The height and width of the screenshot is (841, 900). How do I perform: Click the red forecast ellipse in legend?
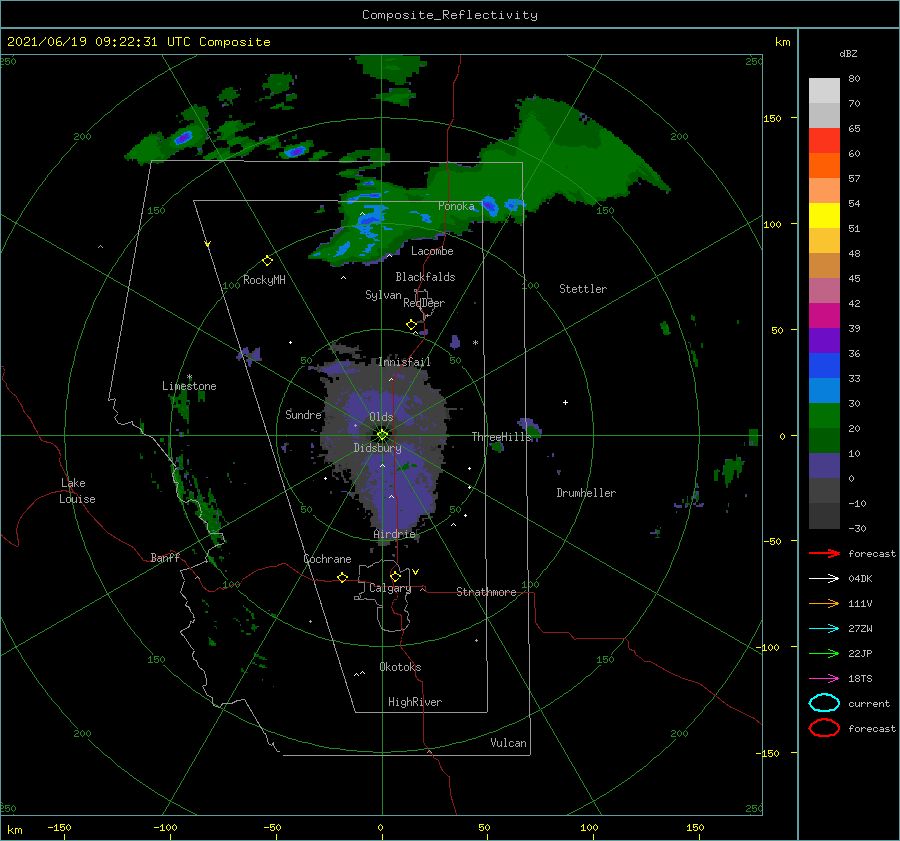click(x=824, y=728)
